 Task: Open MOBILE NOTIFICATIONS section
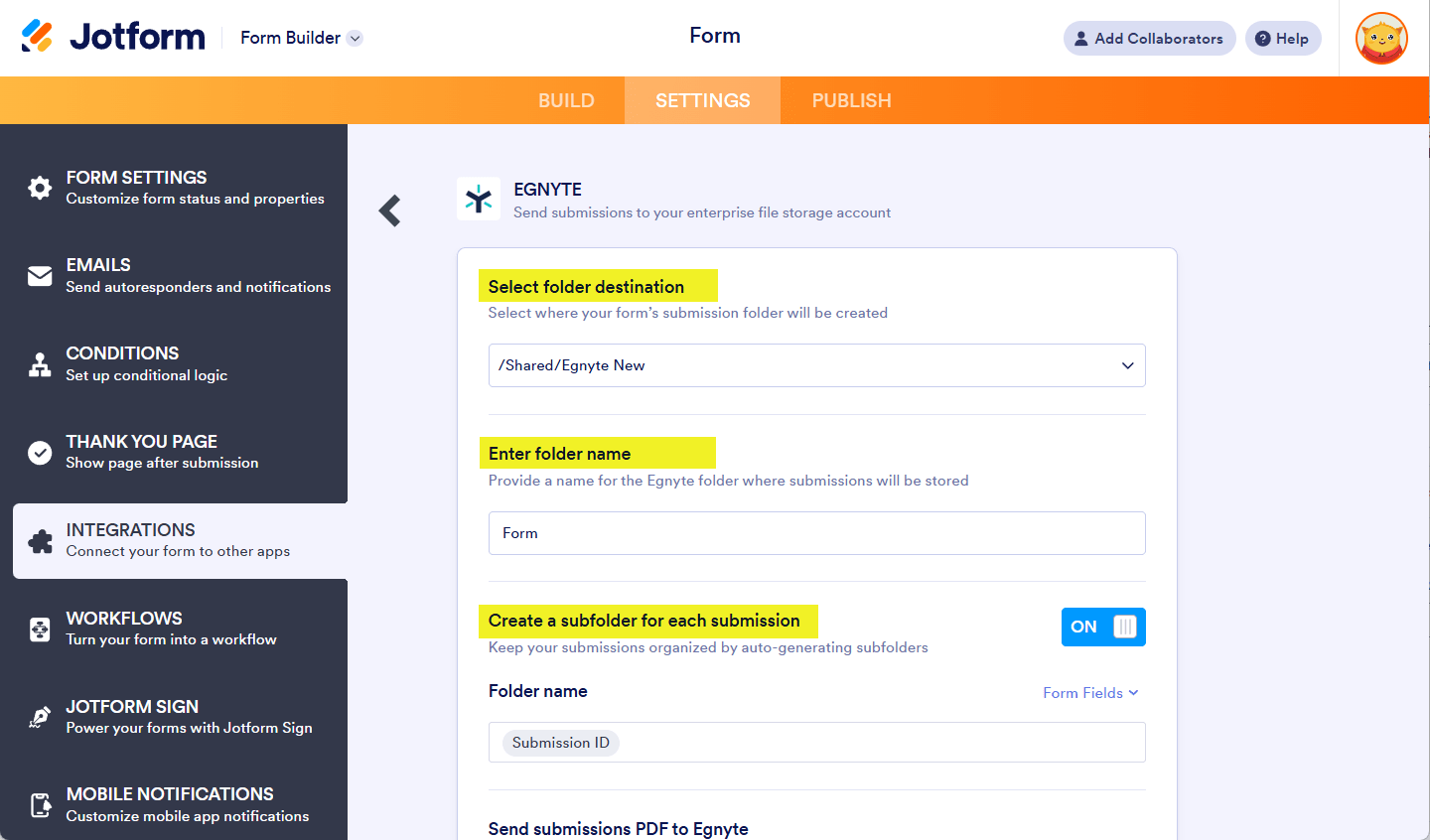174,805
